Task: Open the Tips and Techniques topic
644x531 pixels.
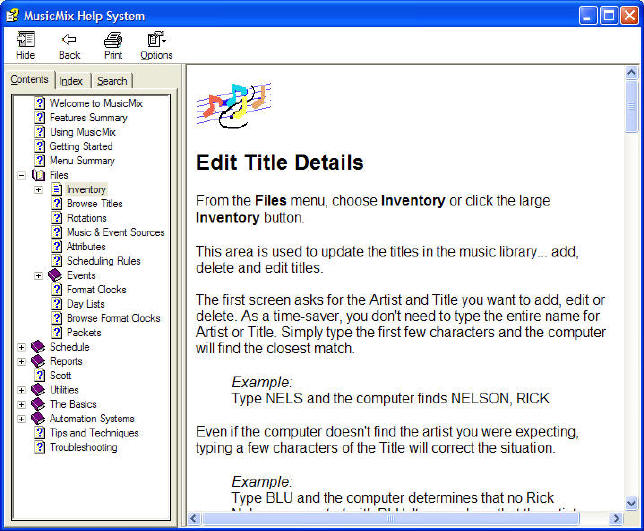Action: coord(94,433)
